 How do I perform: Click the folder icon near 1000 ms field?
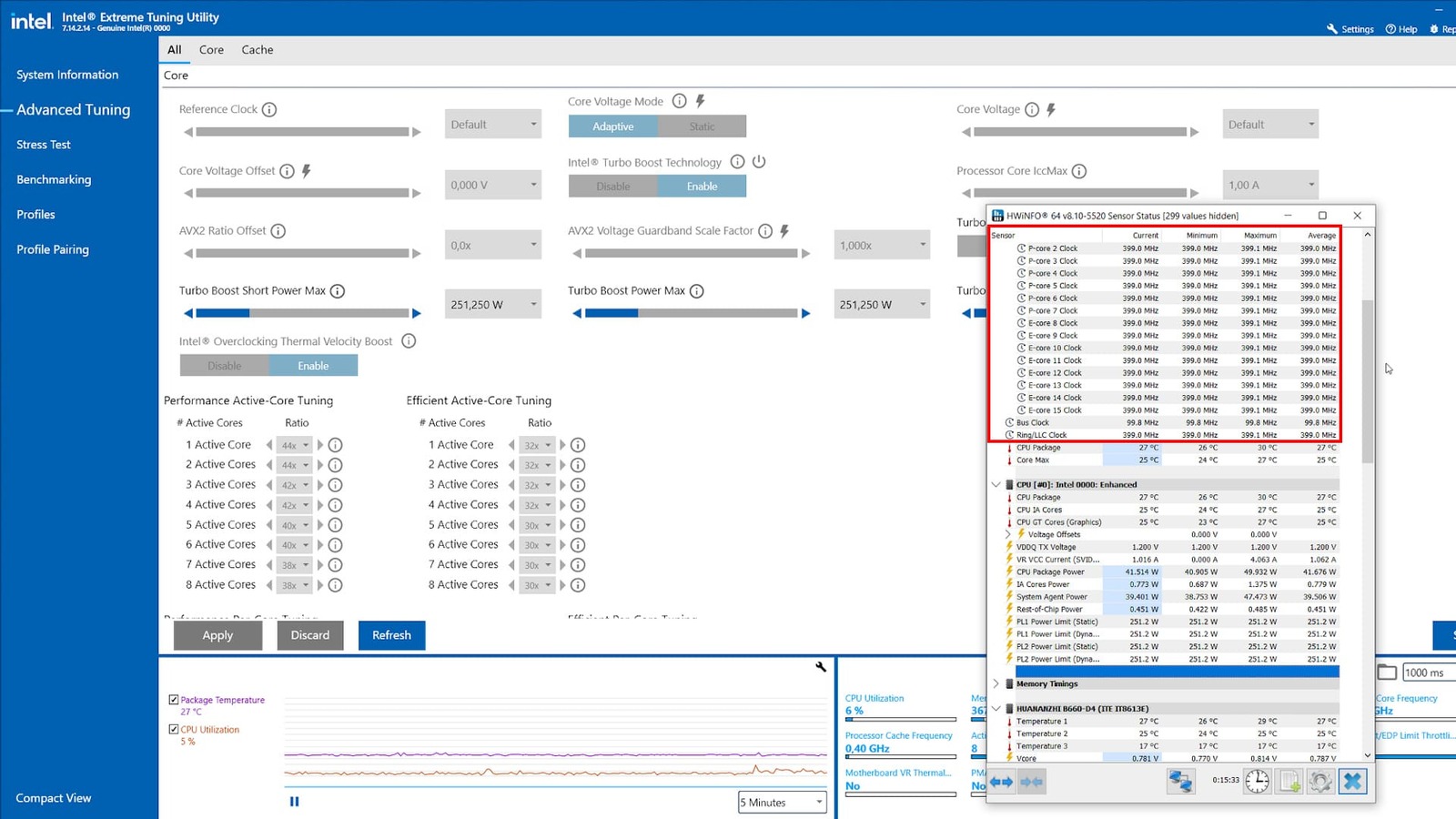point(1387,672)
